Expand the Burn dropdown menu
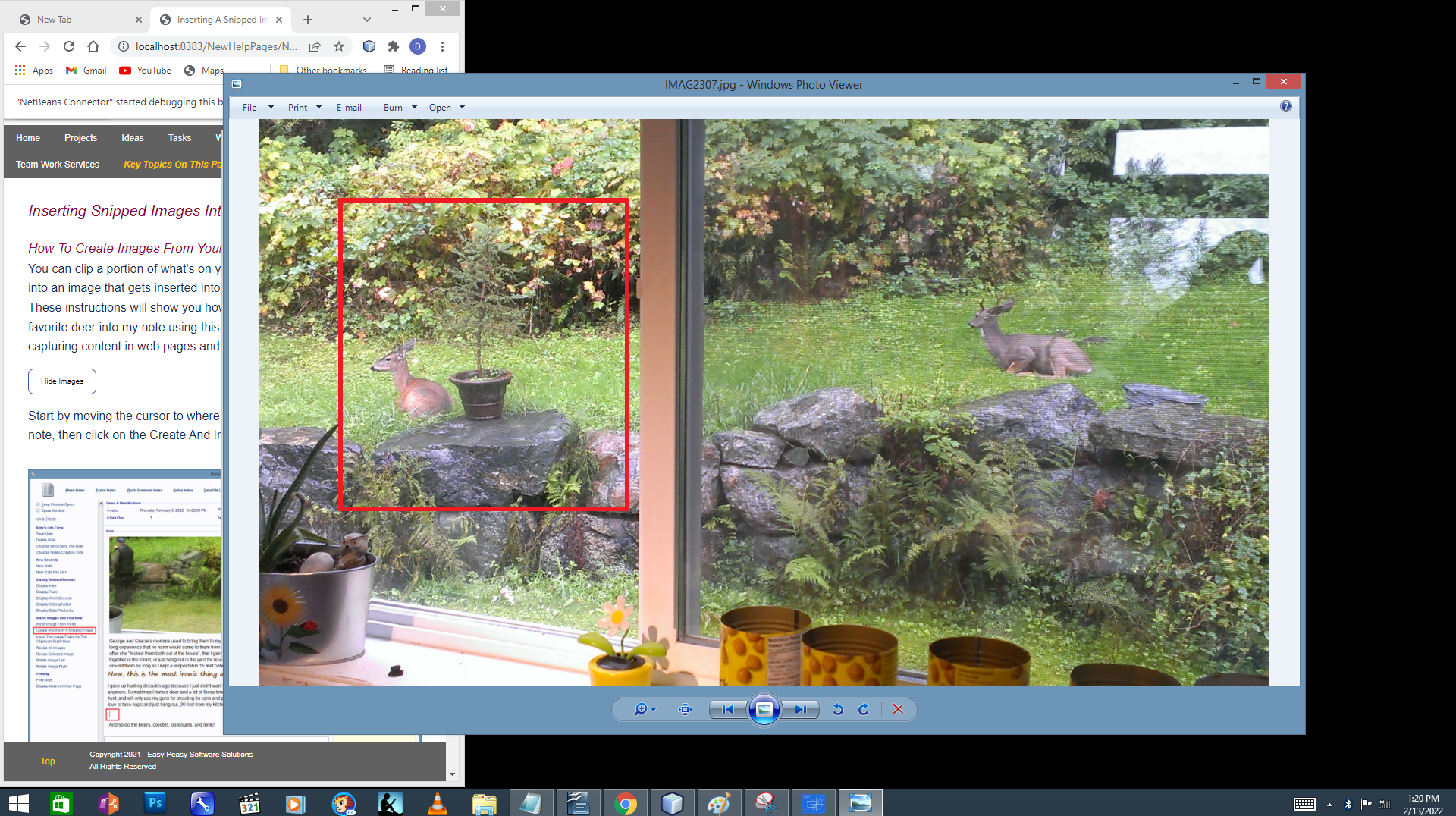The height and width of the screenshot is (816, 1456). [x=400, y=108]
